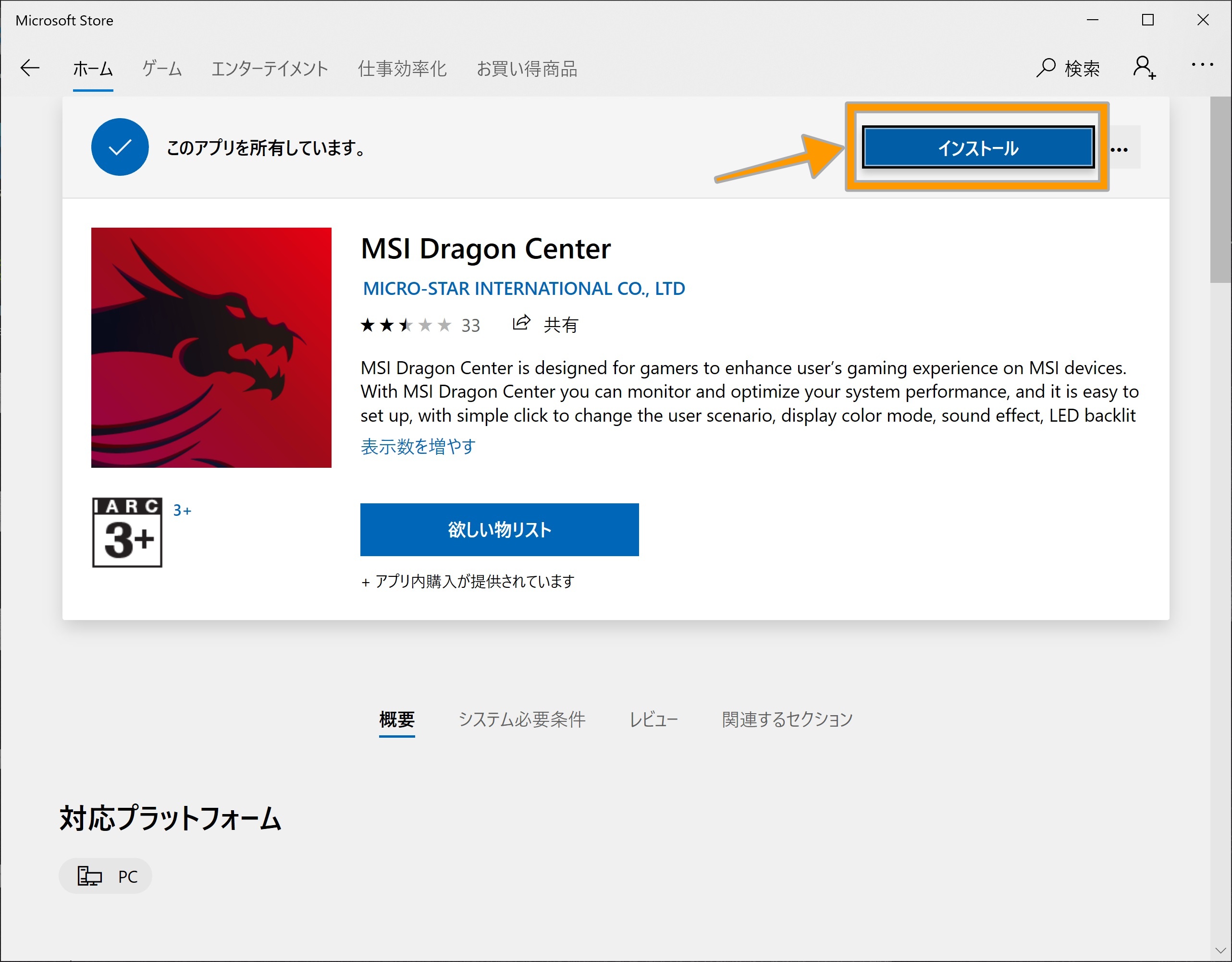Click the 33 ratings count
Image resolution: width=1232 pixels, height=962 pixels.
pyautogui.click(x=470, y=325)
